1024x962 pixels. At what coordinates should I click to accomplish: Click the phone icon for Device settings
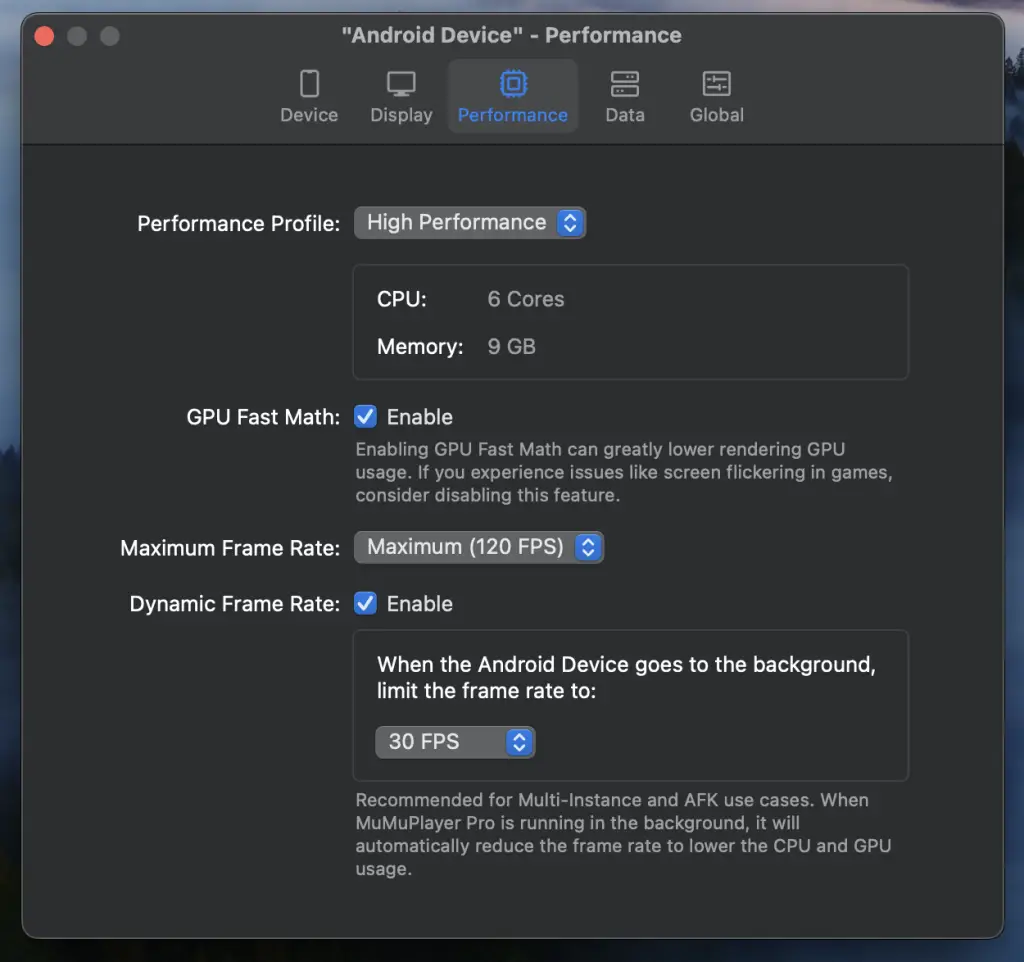pyautogui.click(x=309, y=84)
